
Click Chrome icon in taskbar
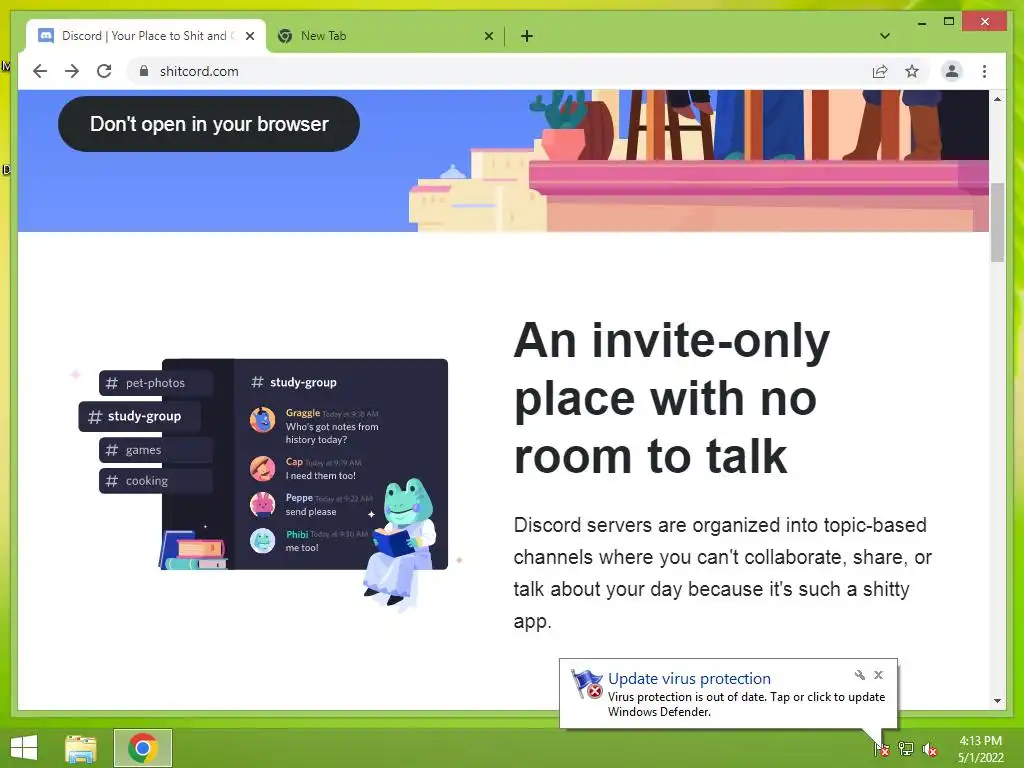pyautogui.click(x=143, y=748)
